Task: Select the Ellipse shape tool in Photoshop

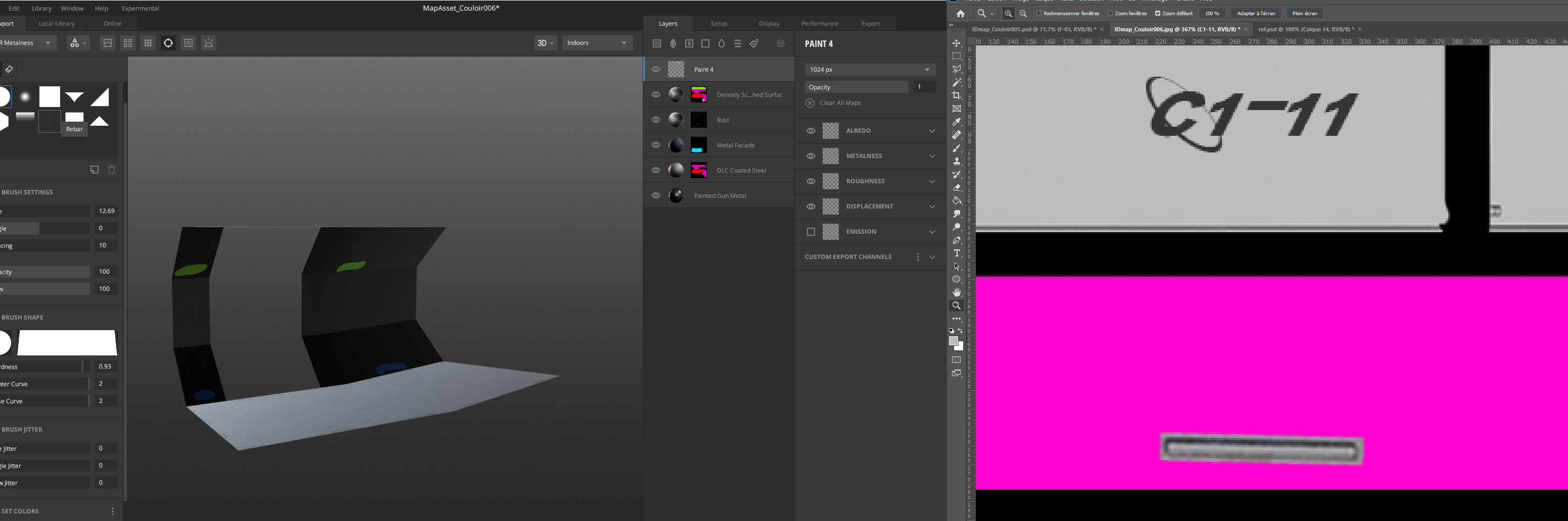Action: [957, 280]
